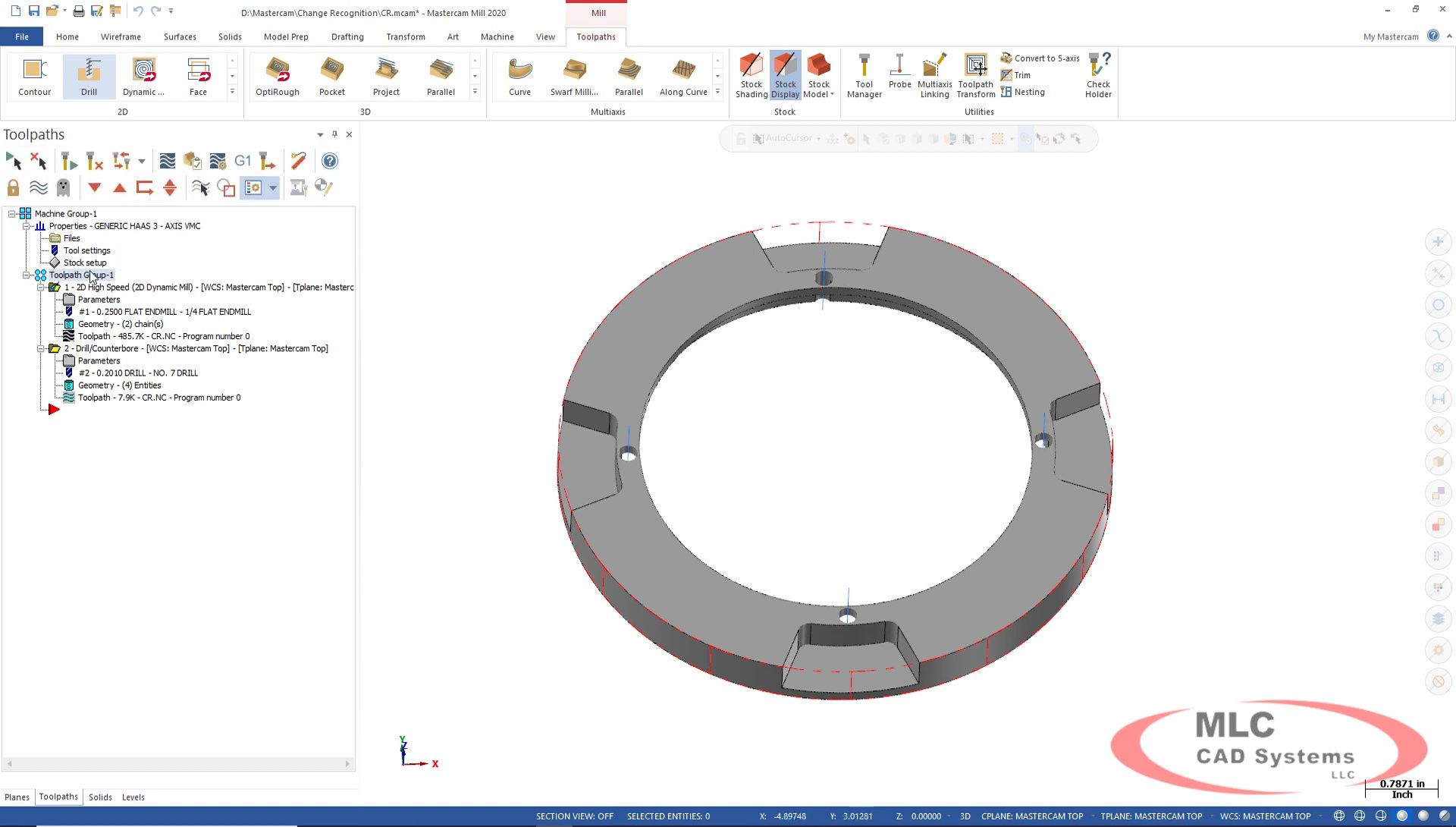Expand the 2D toolpaths gallery
The height and width of the screenshot is (827, 1456).
click(232, 92)
